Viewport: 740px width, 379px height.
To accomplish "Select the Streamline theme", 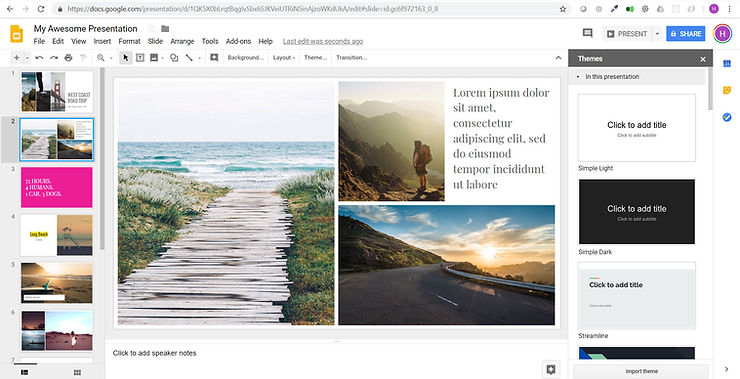I will tap(637, 295).
